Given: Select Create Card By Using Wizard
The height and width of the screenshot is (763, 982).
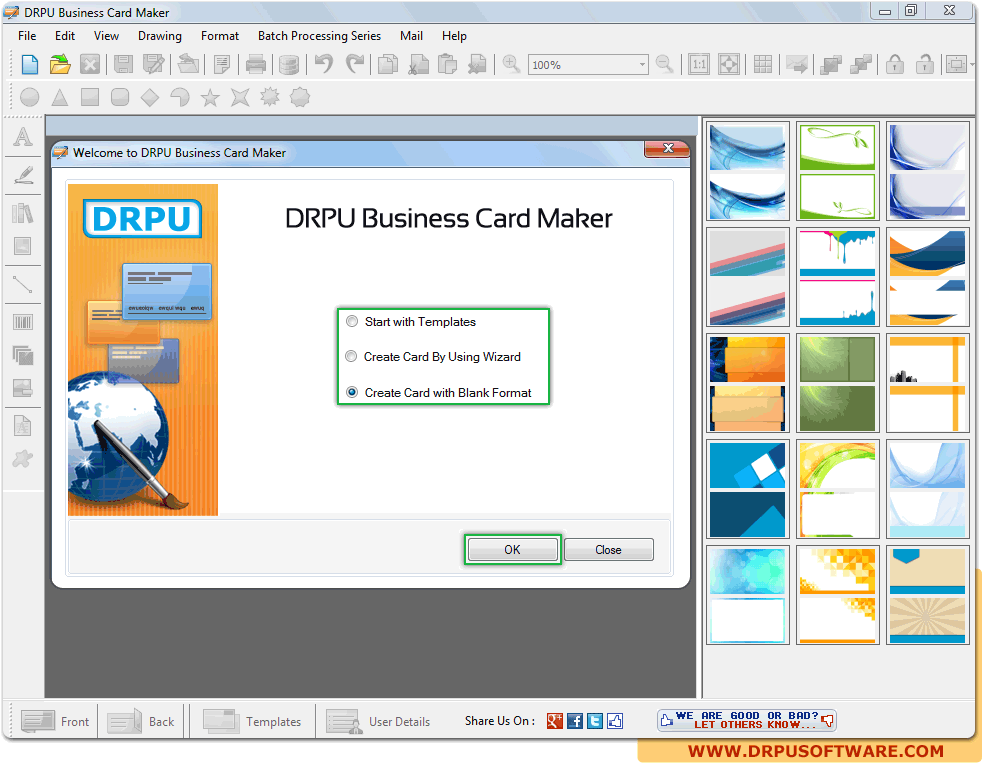Looking at the screenshot, I should tap(433, 356).
